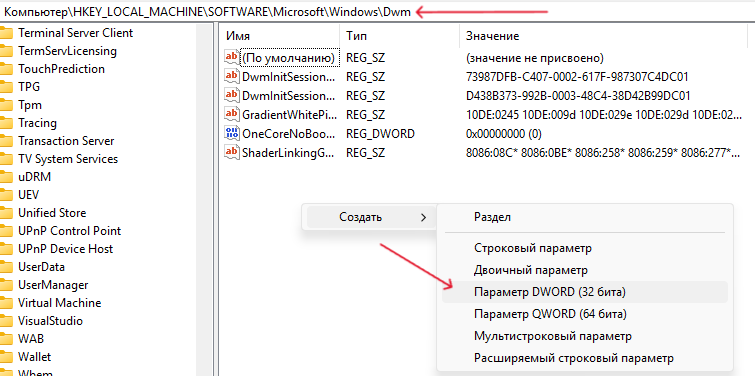Click the folder icon beside Virtual Machine

tap(6, 303)
